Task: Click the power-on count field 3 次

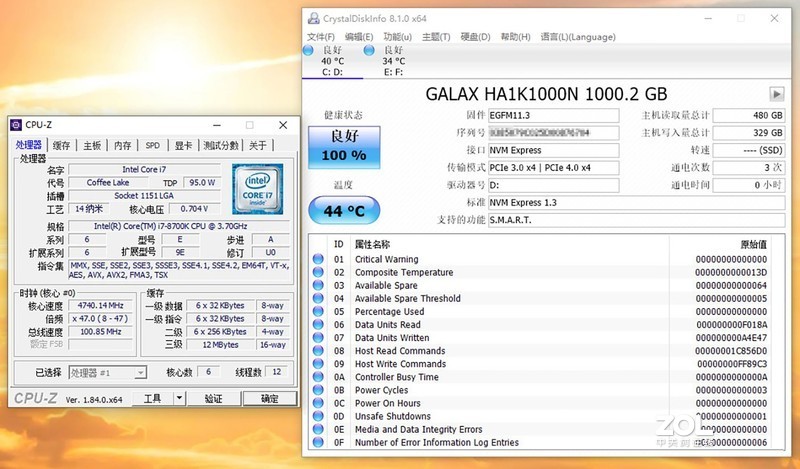Action: (x=748, y=167)
